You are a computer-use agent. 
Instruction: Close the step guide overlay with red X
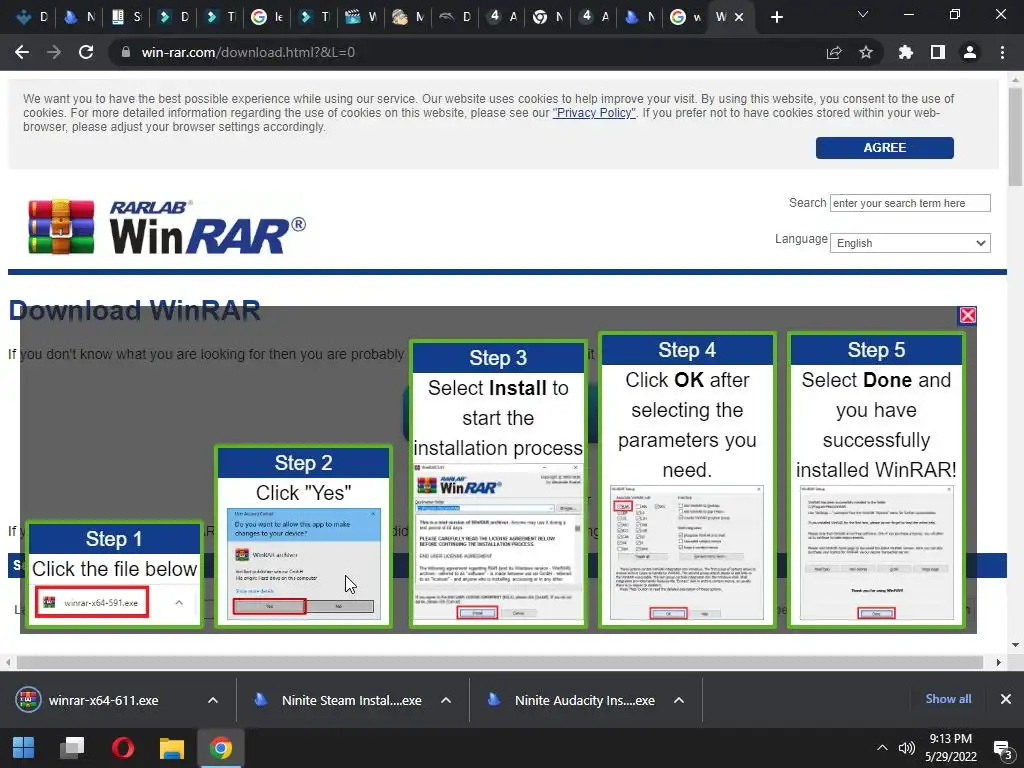coord(967,315)
